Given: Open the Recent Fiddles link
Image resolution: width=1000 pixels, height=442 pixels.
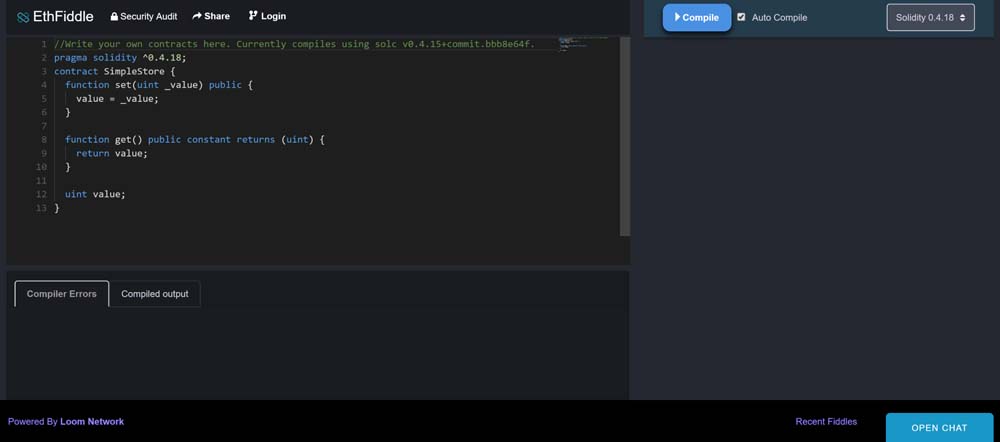Looking at the screenshot, I should (x=827, y=422).
